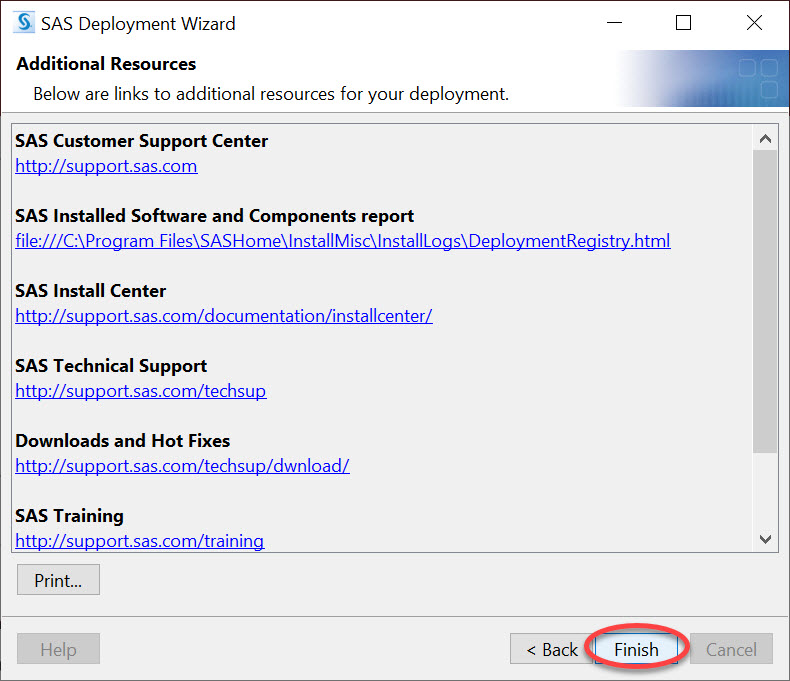Click the Help button
Image resolution: width=790 pixels, height=681 pixels.
[x=58, y=649]
